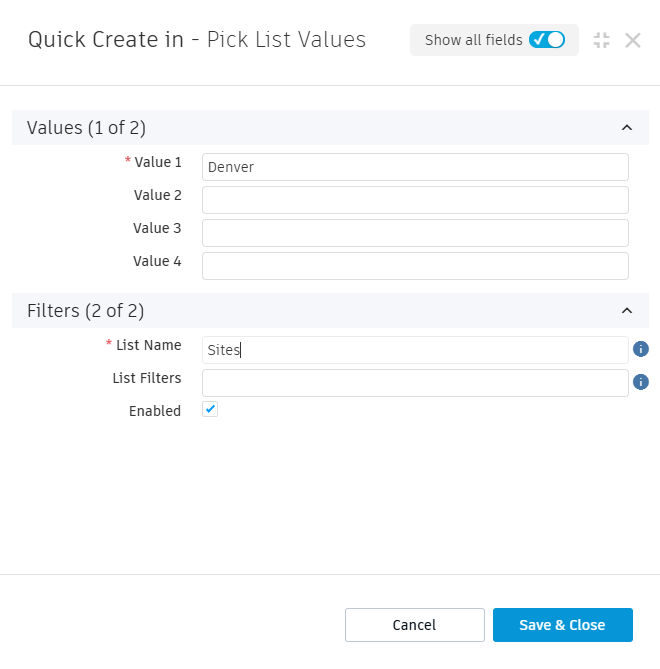This screenshot has height=669, width=660.
Task: Click the List Filters info icon
Action: coord(642,381)
